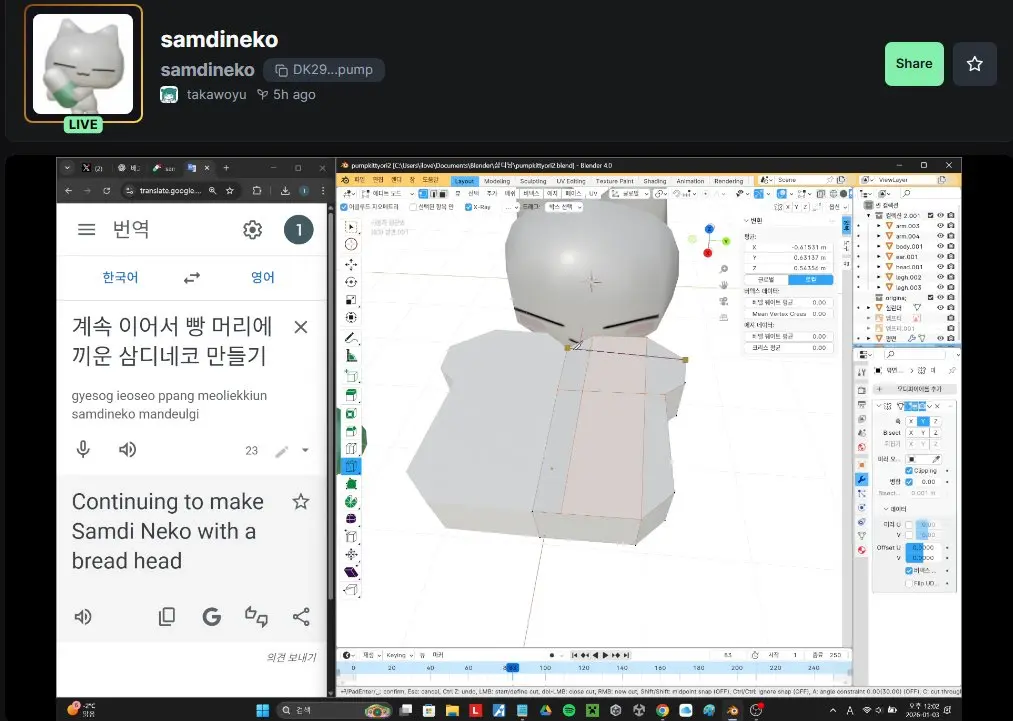The width and height of the screenshot is (1013, 721).
Task: Select the Spin tool
Action: click(351, 501)
